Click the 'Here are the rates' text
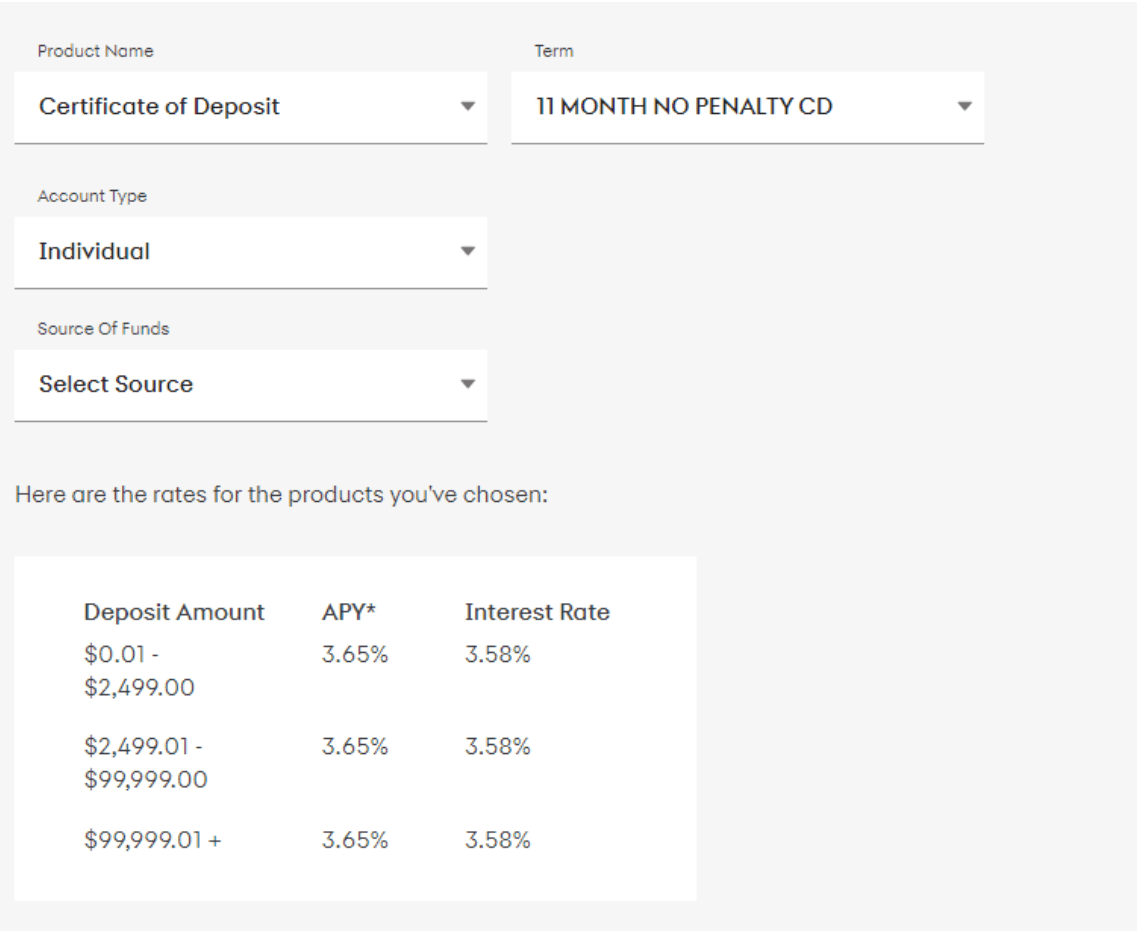 (x=280, y=495)
